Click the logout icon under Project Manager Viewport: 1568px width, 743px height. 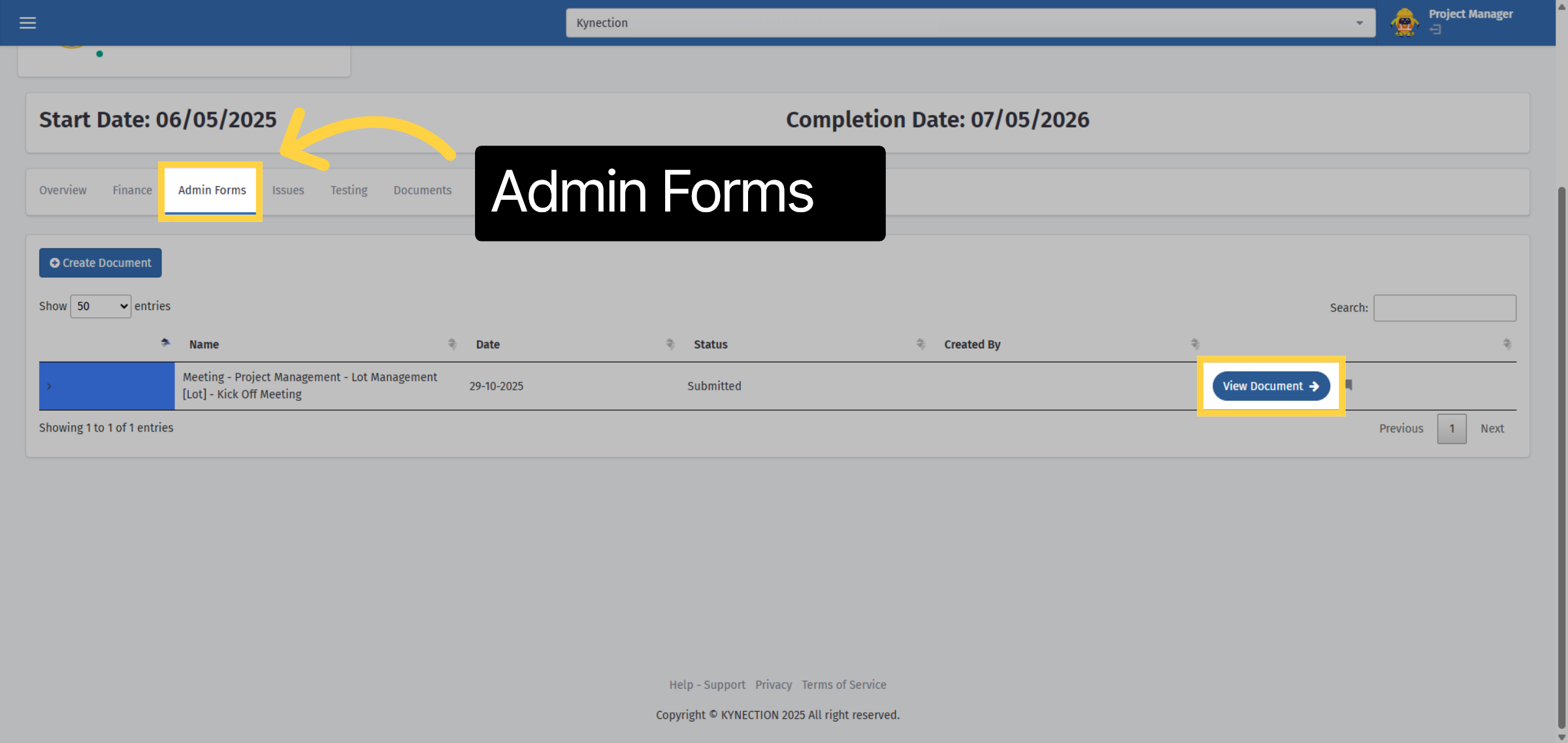(x=1435, y=29)
